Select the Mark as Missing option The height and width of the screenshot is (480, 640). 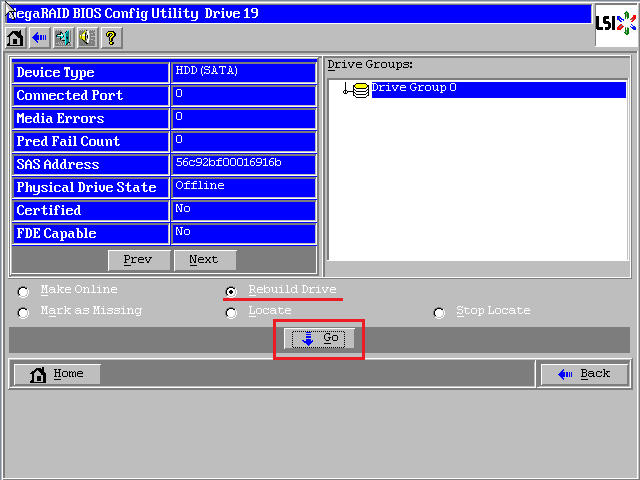[x=24, y=312]
